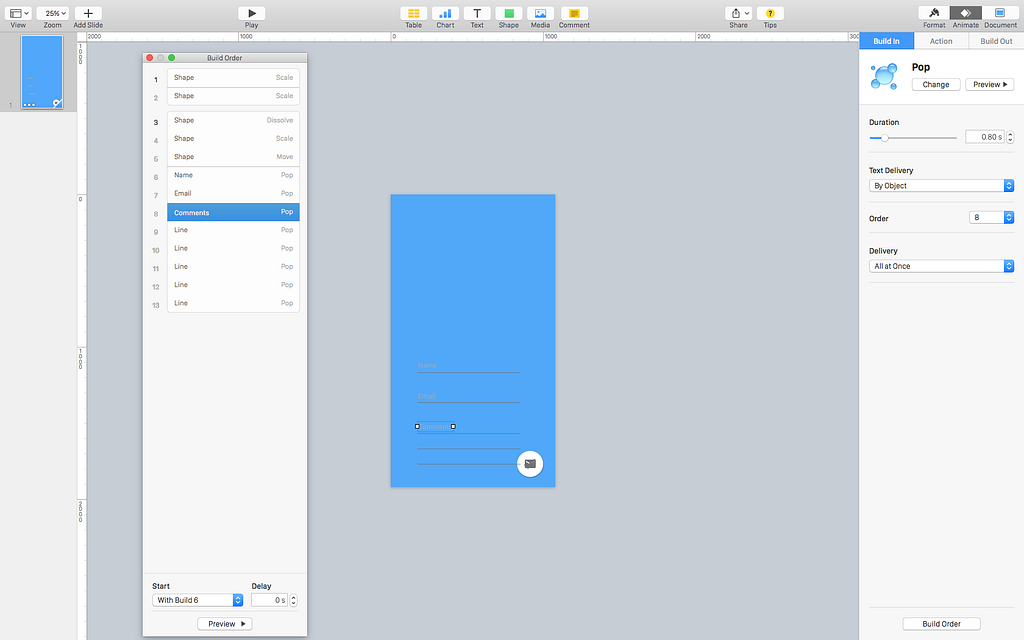
Task: Select build 10 Line Pop row
Action: point(233,248)
